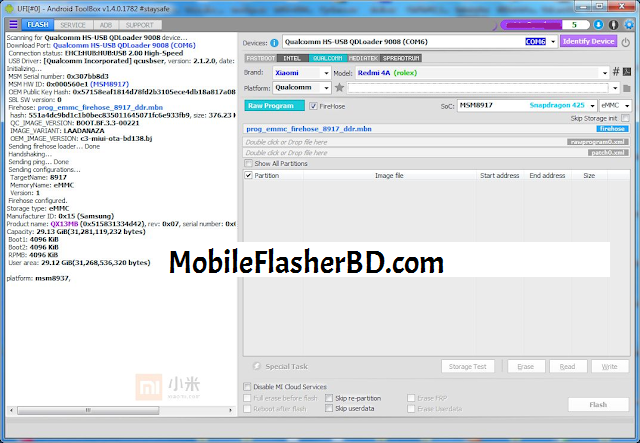Click the image icon right of hash

[627, 72]
